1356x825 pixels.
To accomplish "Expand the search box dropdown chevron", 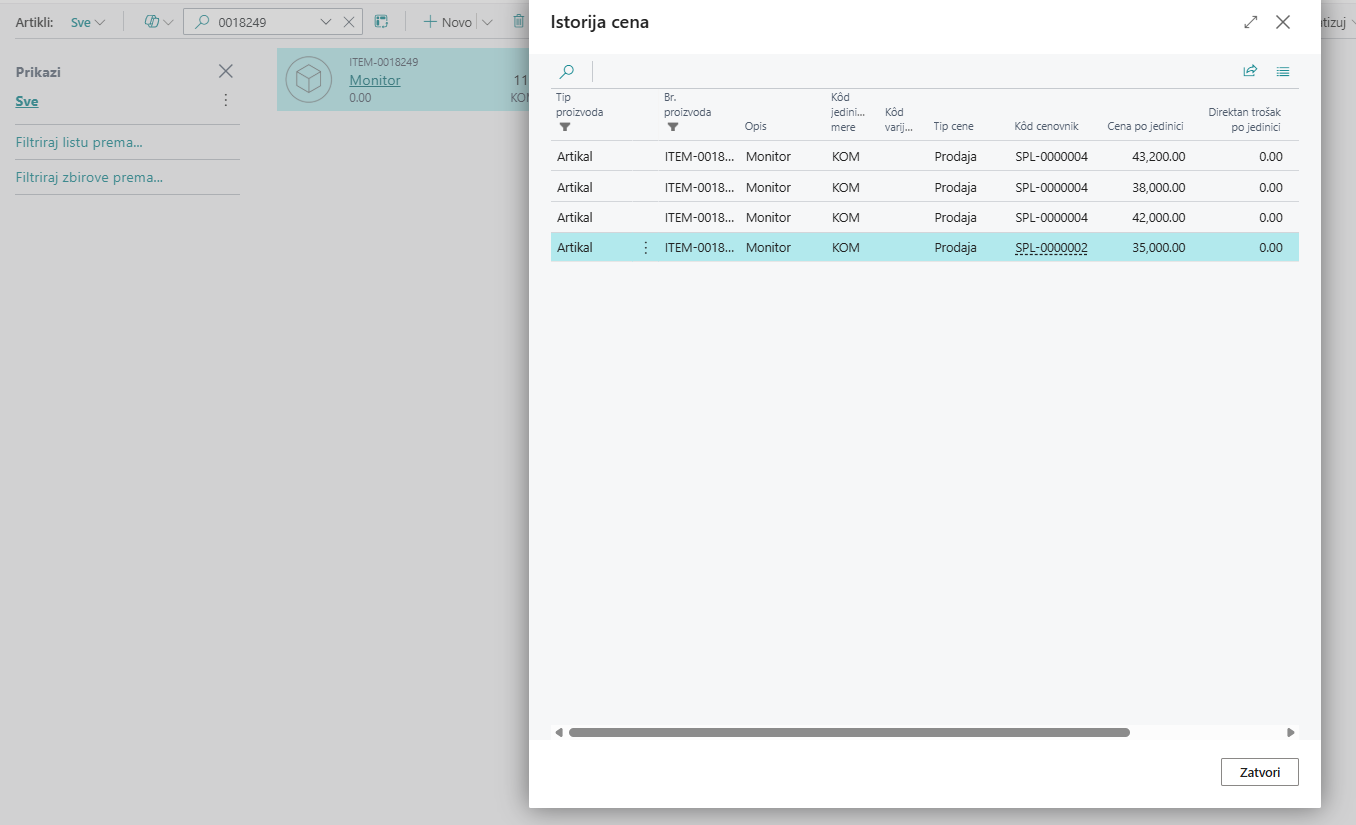I will point(326,22).
